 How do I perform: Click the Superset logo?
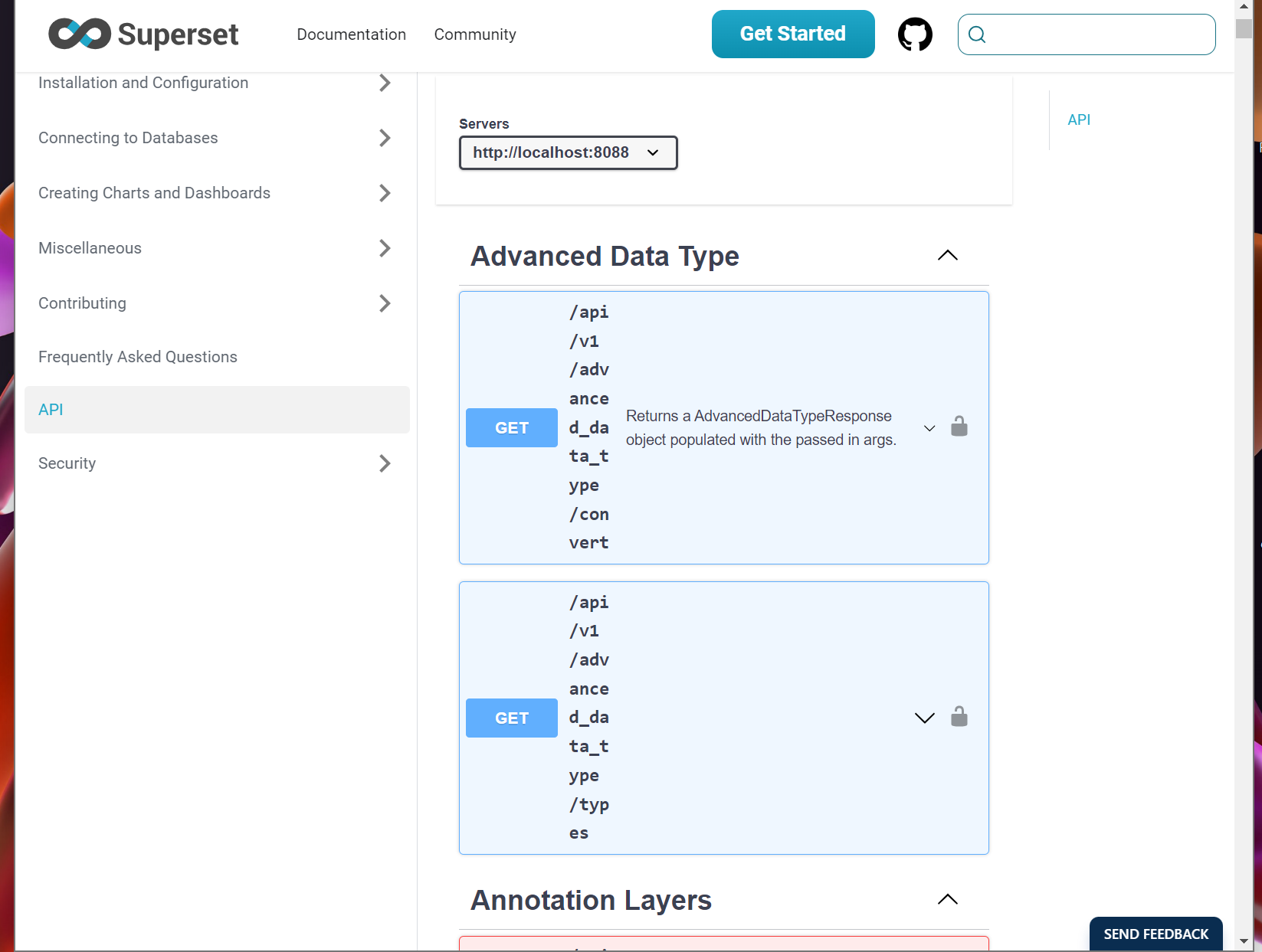(x=143, y=34)
